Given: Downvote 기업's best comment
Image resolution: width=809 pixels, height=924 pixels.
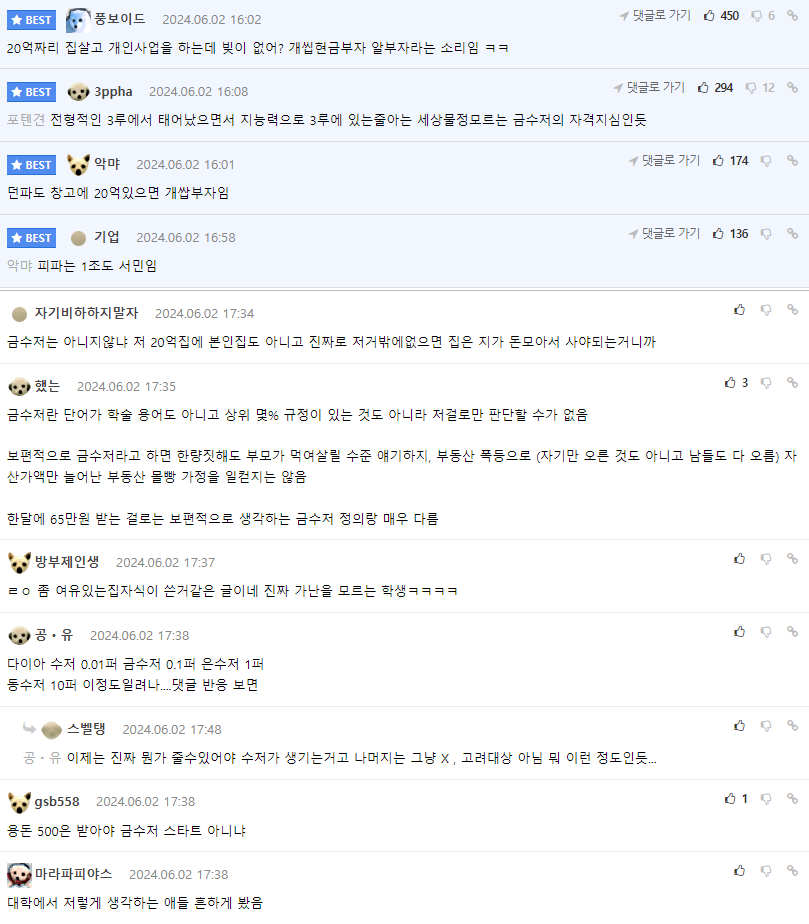Looking at the screenshot, I should point(766,234).
